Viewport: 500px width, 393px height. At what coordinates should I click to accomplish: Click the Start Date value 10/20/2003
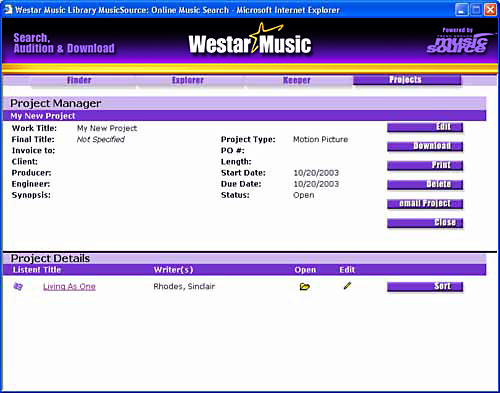pyautogui.click(x=316, y=173)
